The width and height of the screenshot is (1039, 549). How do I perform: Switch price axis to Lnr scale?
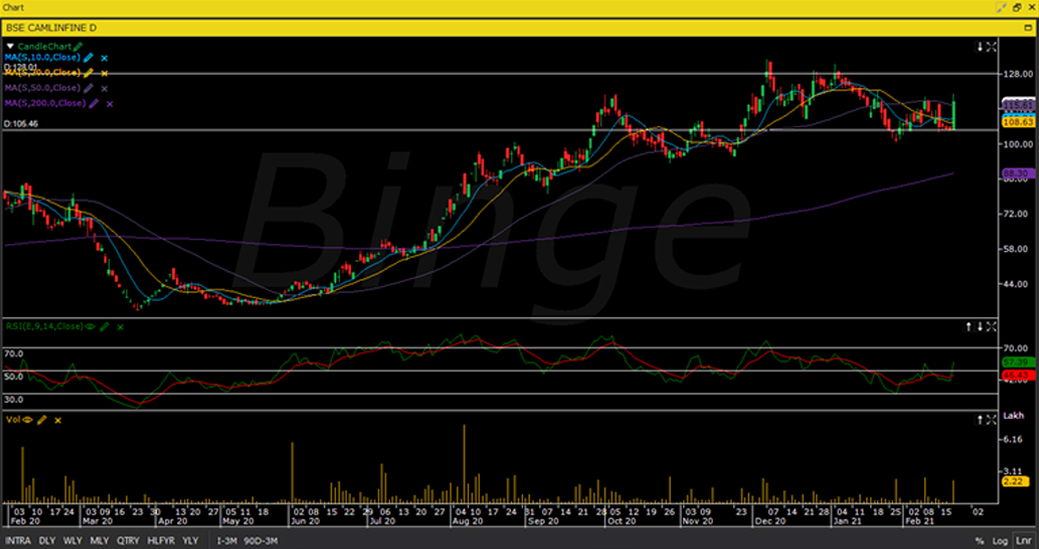tap(1022, 541)
